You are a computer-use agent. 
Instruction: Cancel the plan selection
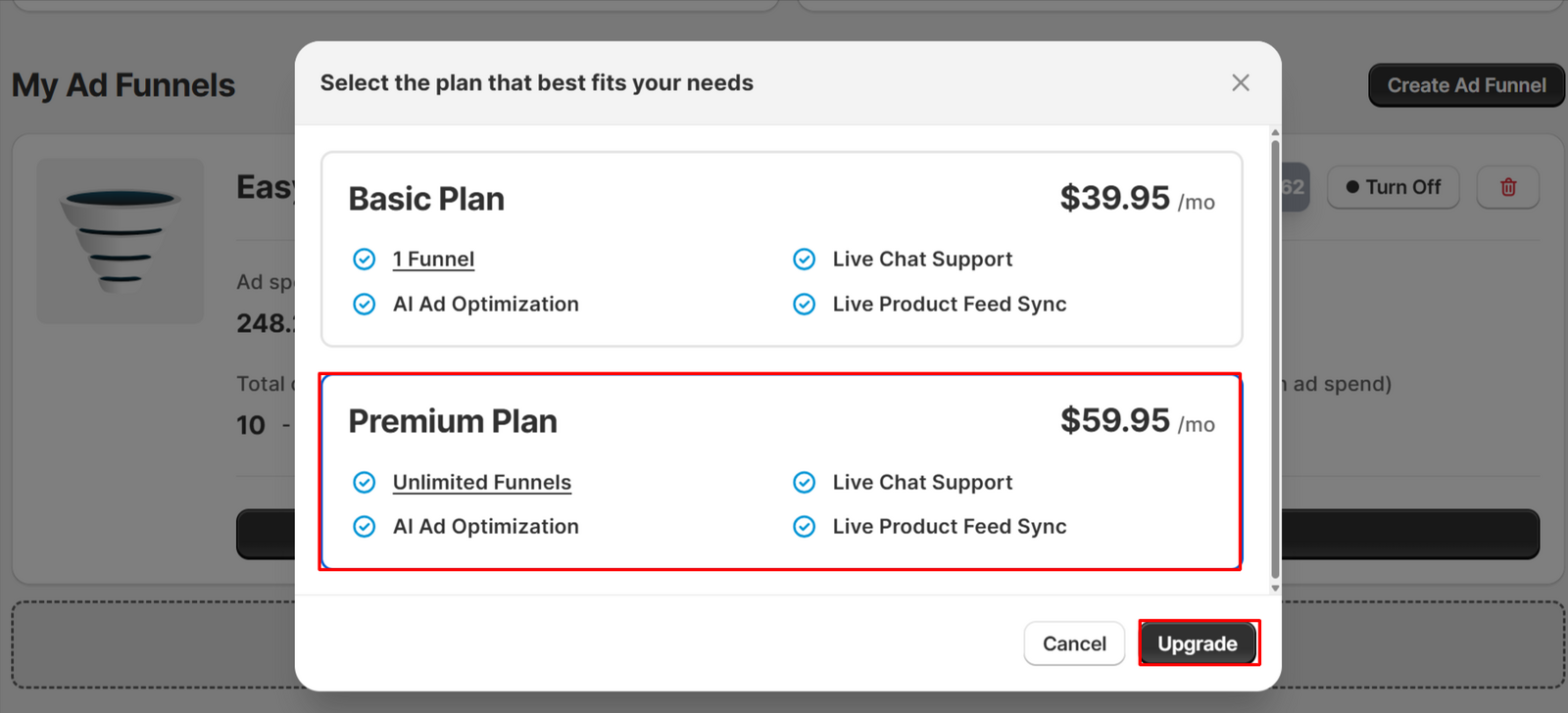pos(1074,643)
